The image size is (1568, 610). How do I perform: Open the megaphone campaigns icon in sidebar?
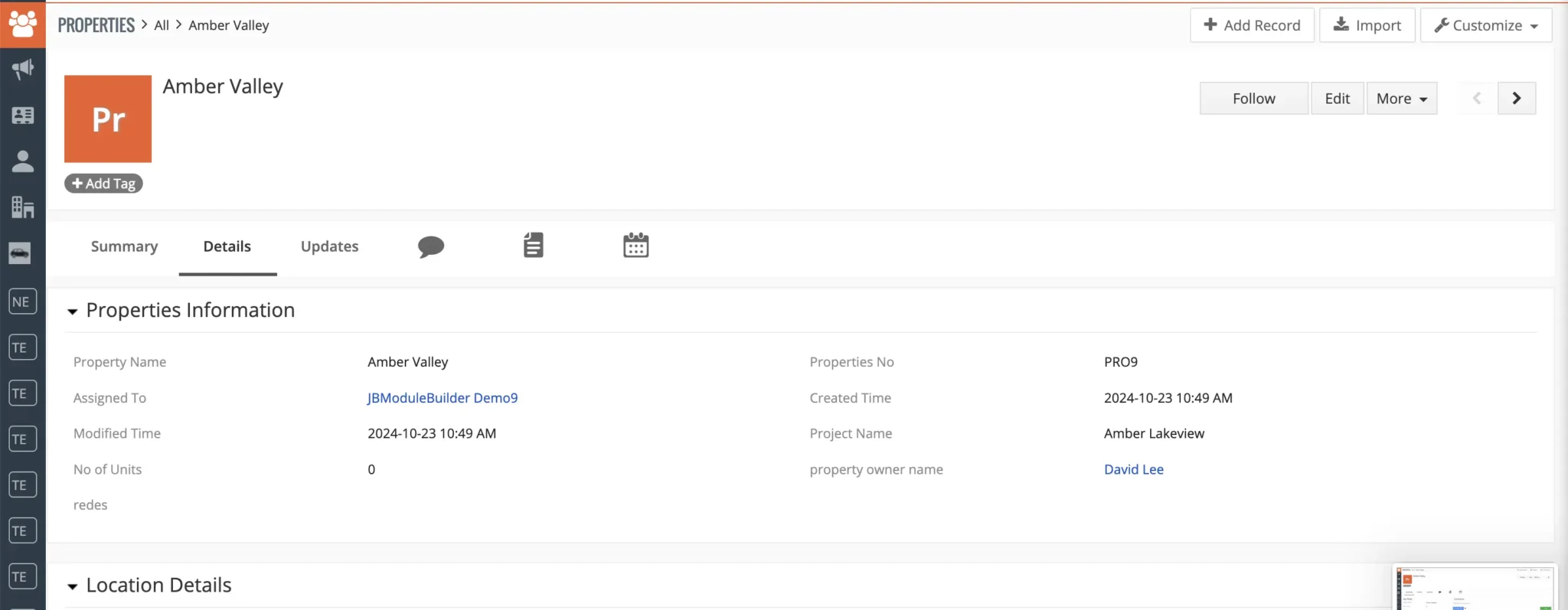click(22, 69)
